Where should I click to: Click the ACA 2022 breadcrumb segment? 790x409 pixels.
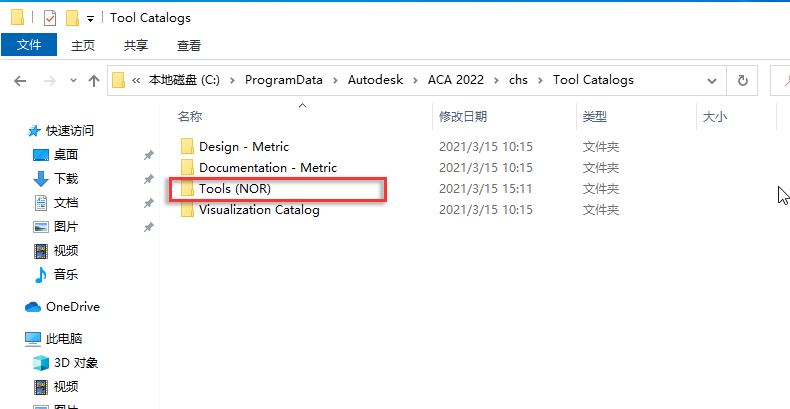coord(455,80)
